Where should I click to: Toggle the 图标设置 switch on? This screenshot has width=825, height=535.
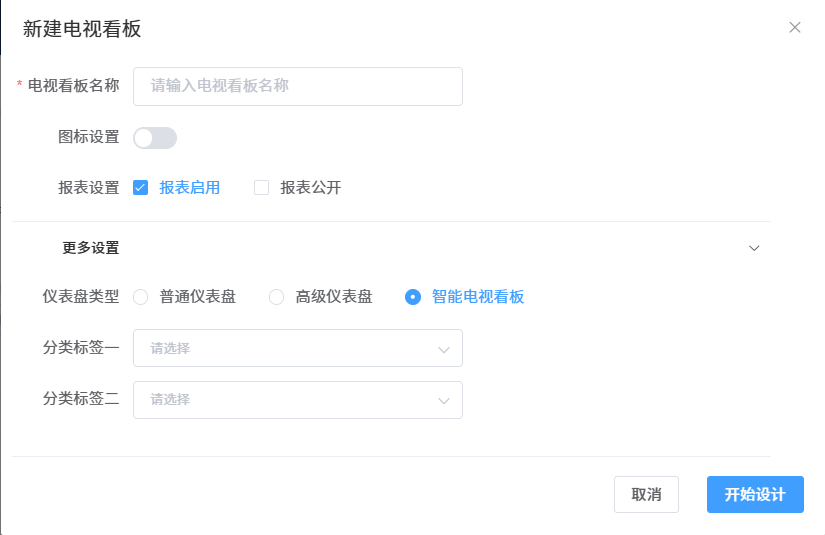155,138
